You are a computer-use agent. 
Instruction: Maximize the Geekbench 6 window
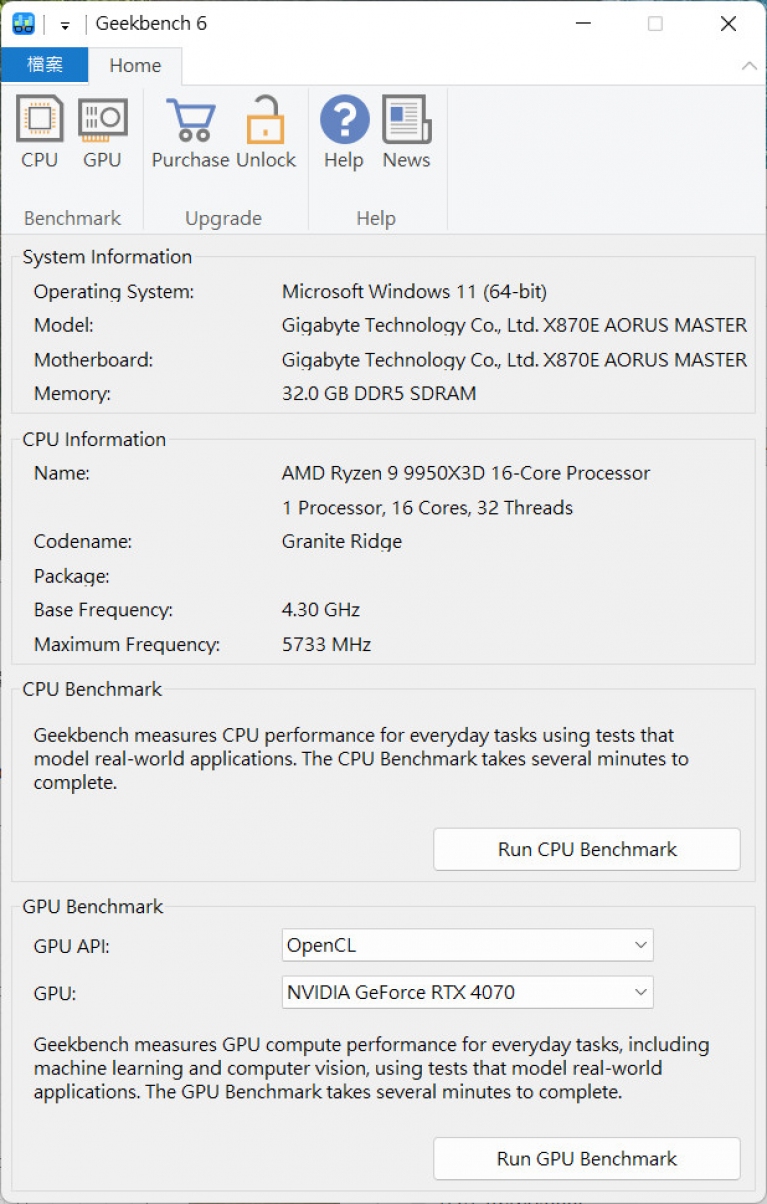pyautogui.click(x=655, y=24)
